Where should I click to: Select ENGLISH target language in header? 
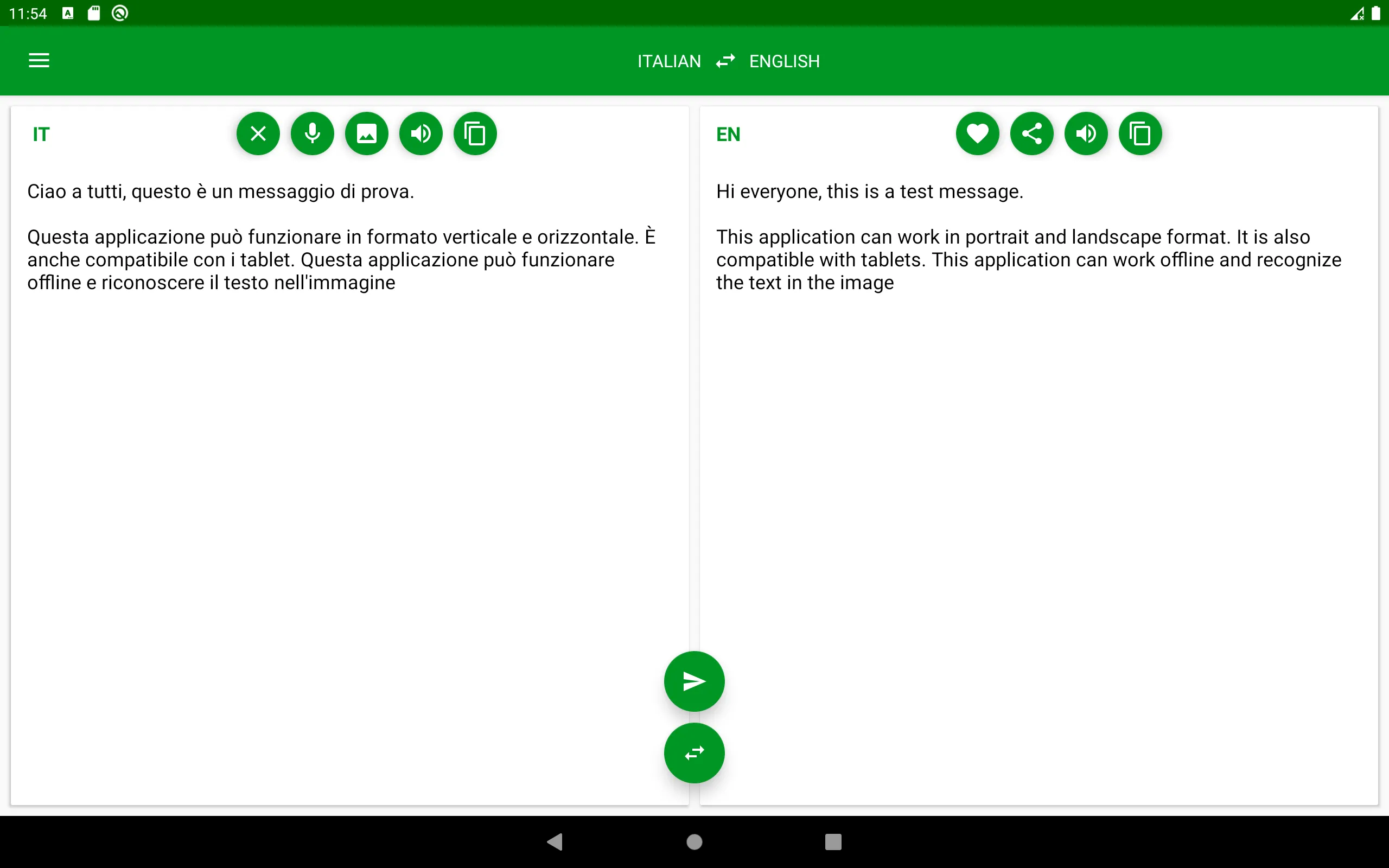[x=784, y=61]
